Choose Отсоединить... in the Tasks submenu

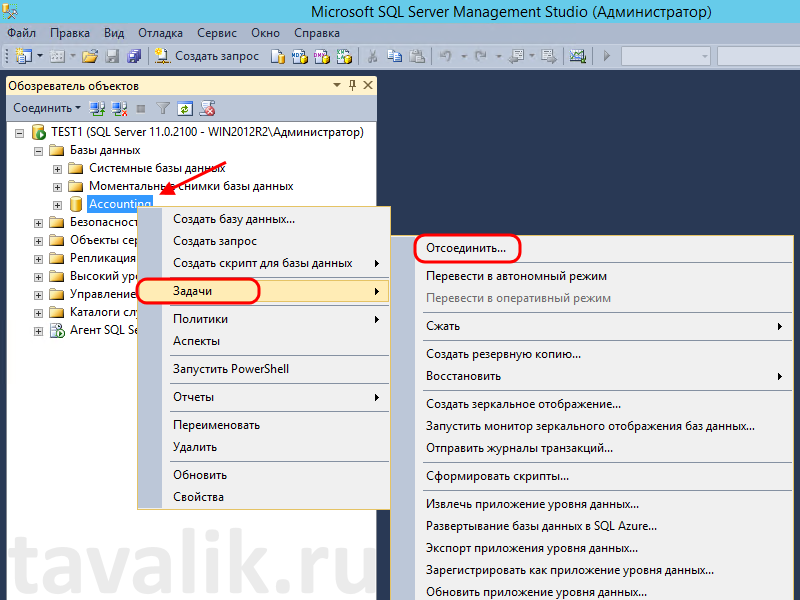[x=593, y=248]
